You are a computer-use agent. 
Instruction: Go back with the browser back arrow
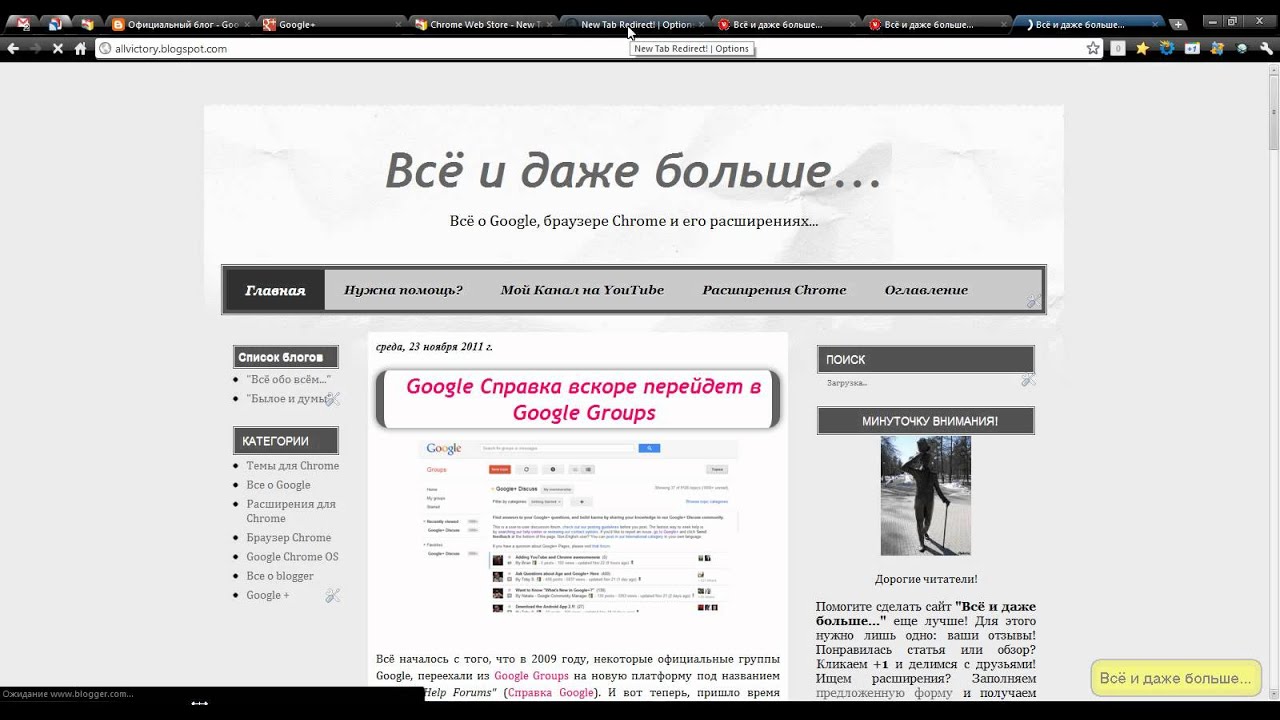(x=13, y=48)
